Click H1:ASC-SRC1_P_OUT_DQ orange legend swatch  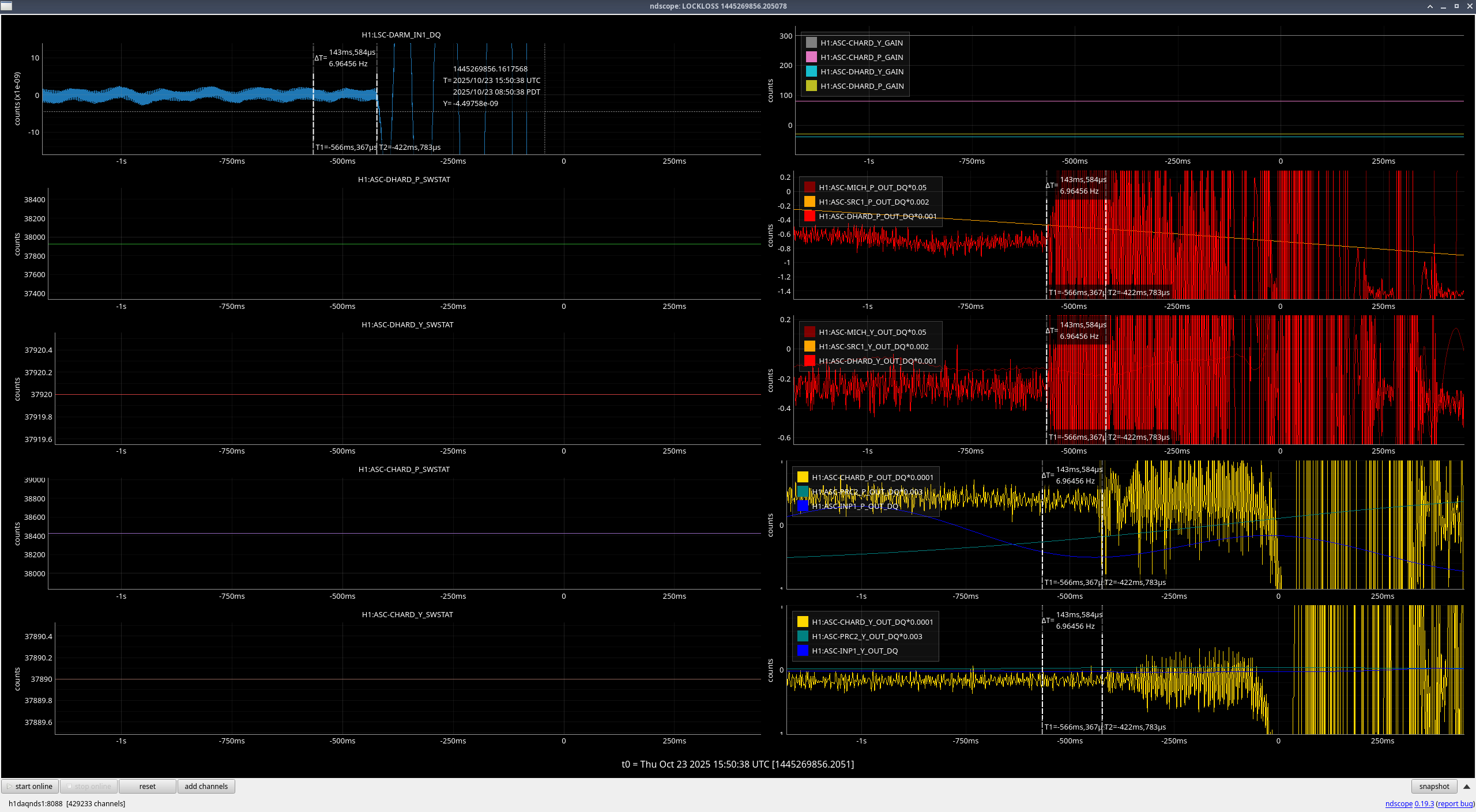(x=809, y=202)
